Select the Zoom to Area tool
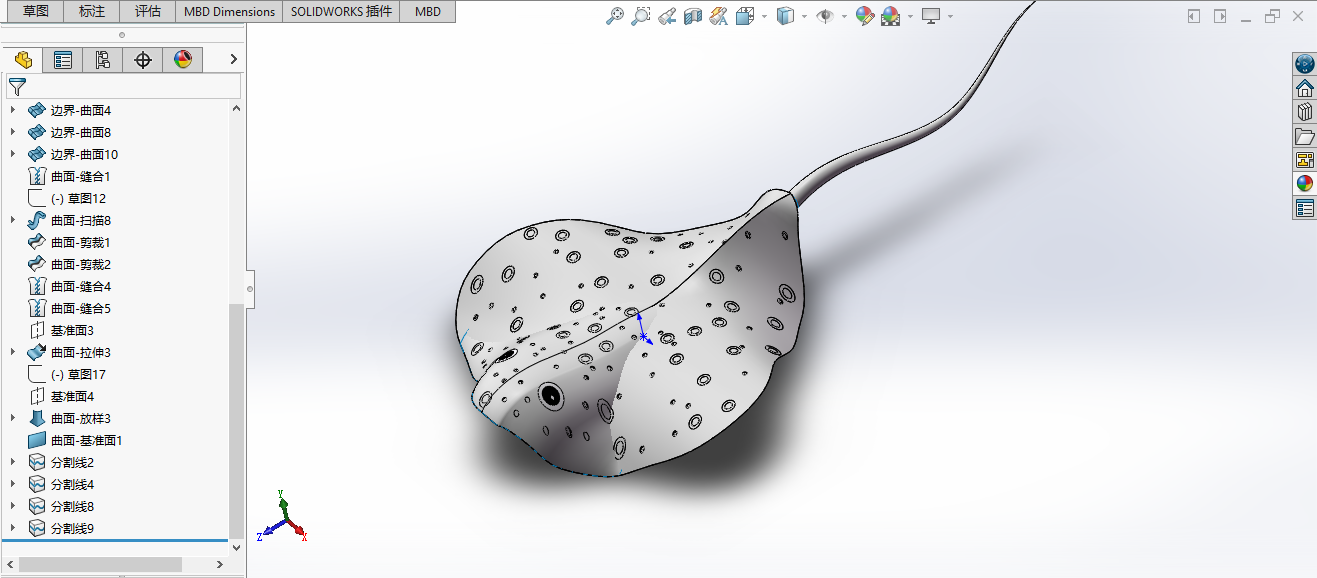This screenshot has width=1317, height=578. pyautogui.click(x=641, y=16)
